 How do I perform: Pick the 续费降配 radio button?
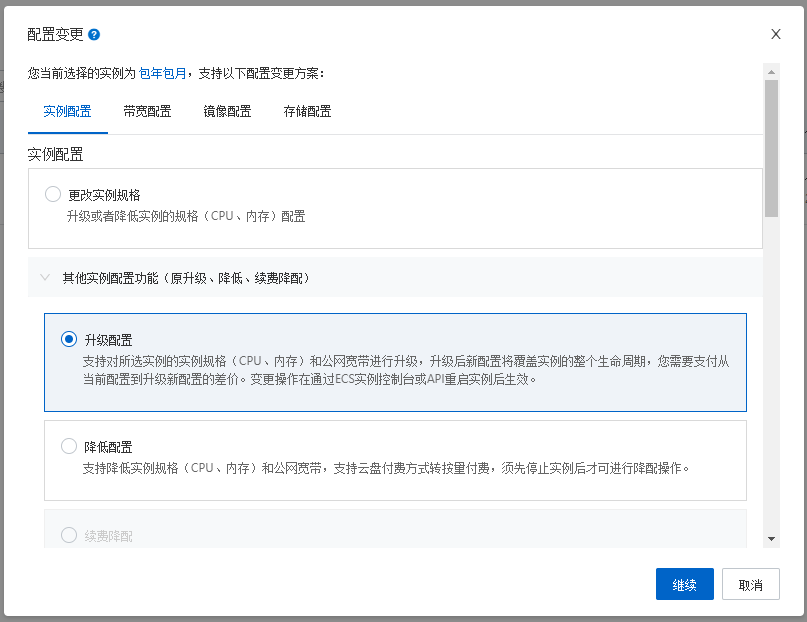(x=69, y=535)
